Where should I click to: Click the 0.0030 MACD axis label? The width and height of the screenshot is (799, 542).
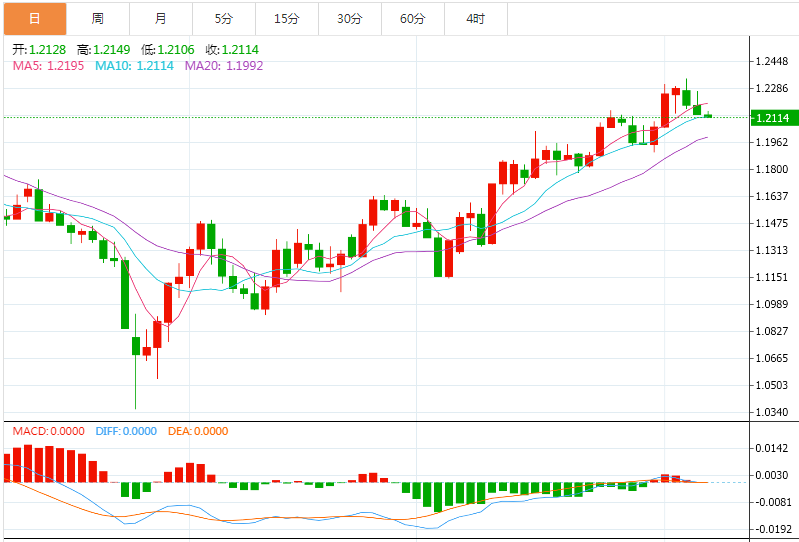coord(773,475)
